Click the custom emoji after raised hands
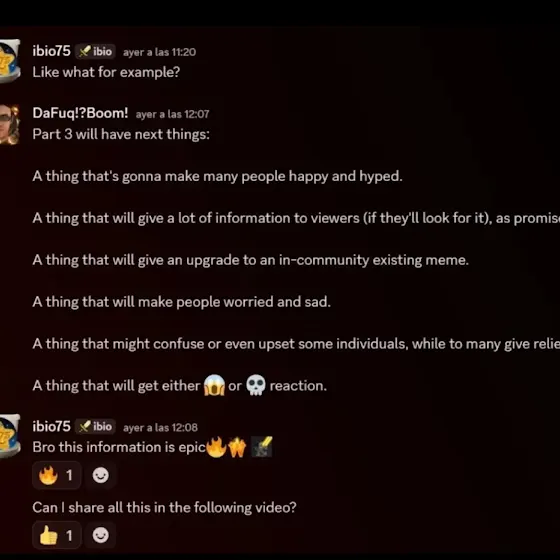Image resolution: width=560 pixels, height=560 pixels. [x=262, y=447]
